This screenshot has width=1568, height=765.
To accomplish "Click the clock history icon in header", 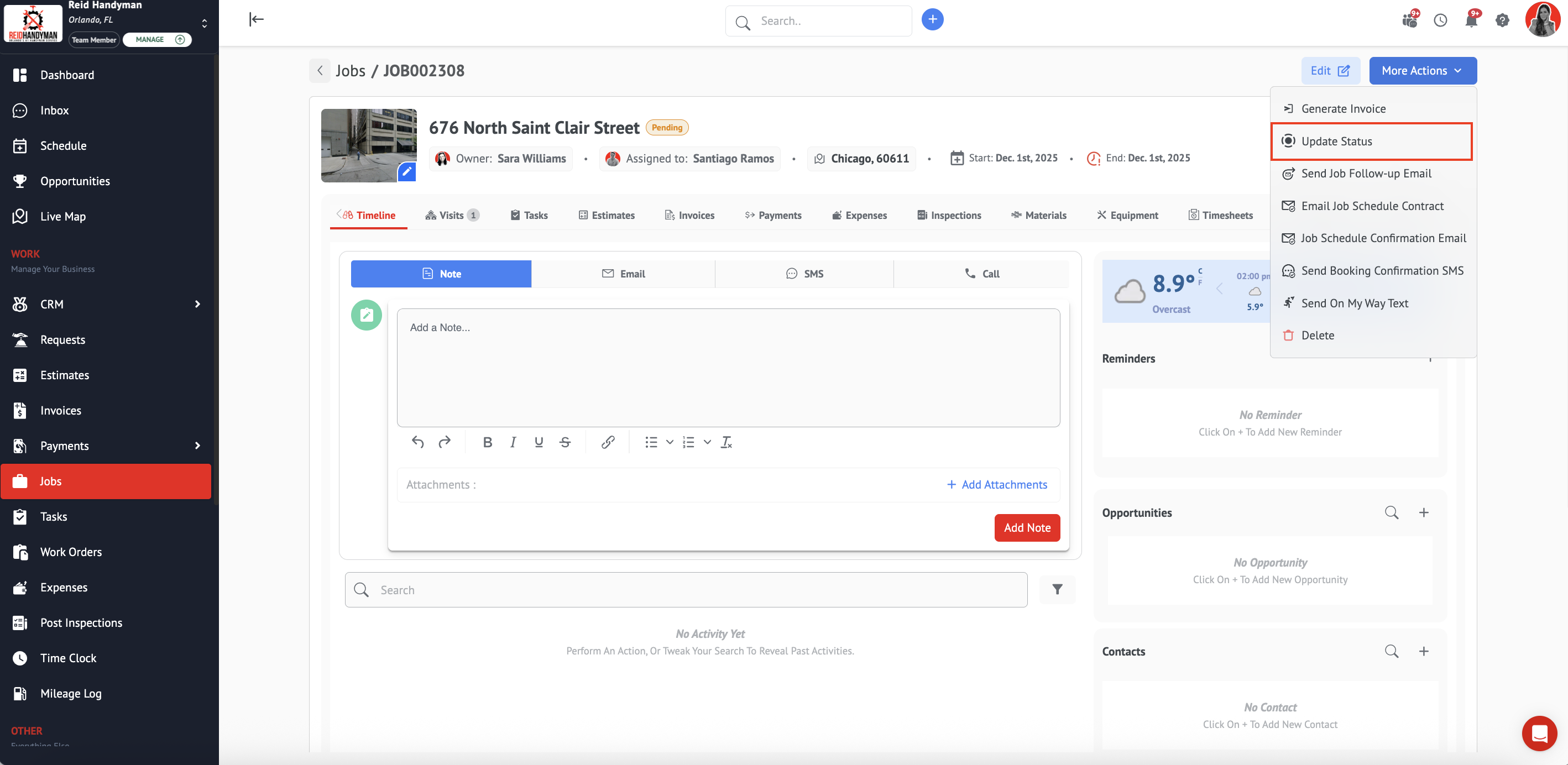I will [1440, 20].
